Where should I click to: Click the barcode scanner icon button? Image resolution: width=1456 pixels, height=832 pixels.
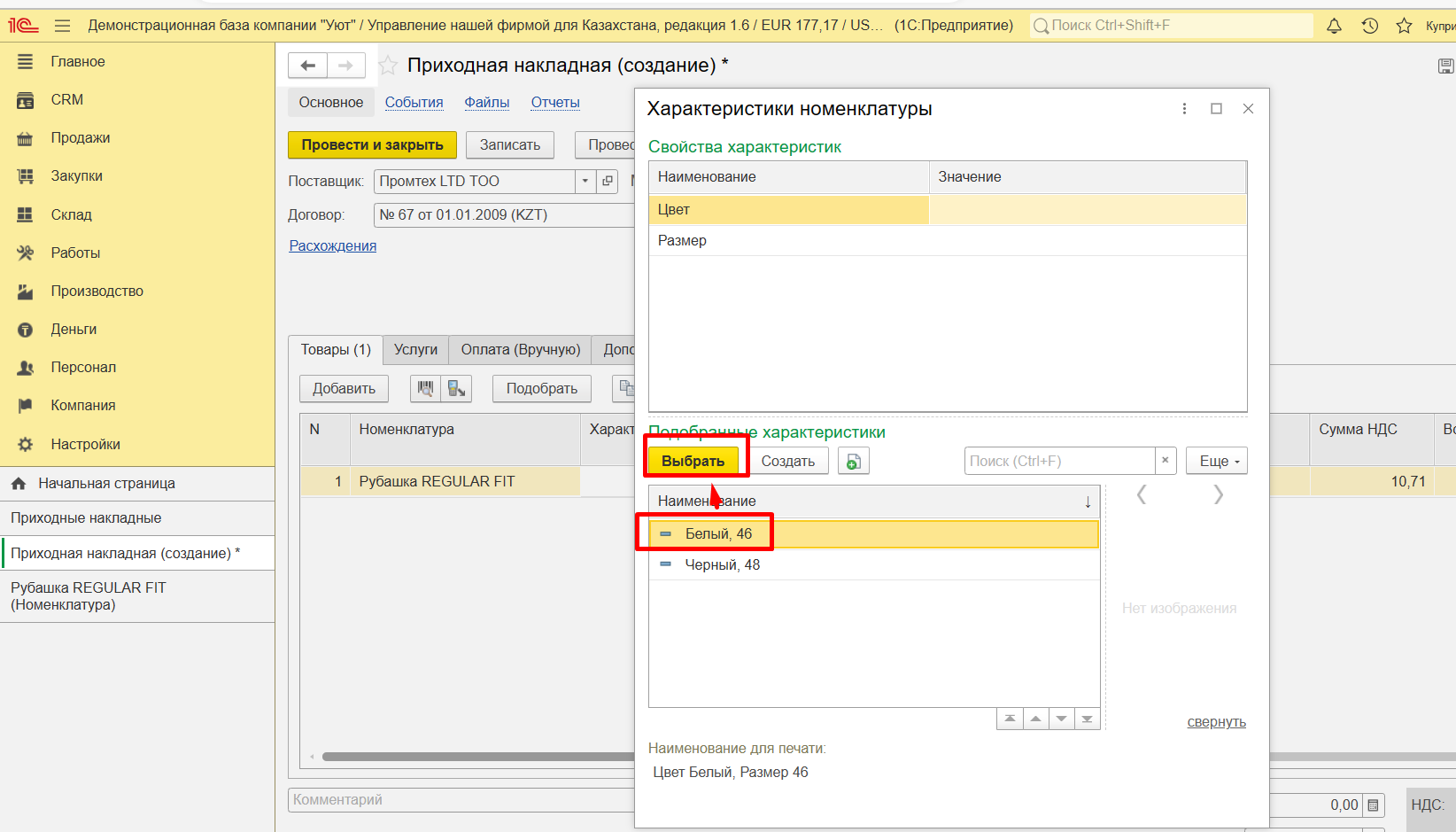pyautogui.click(x=425, y=388)
